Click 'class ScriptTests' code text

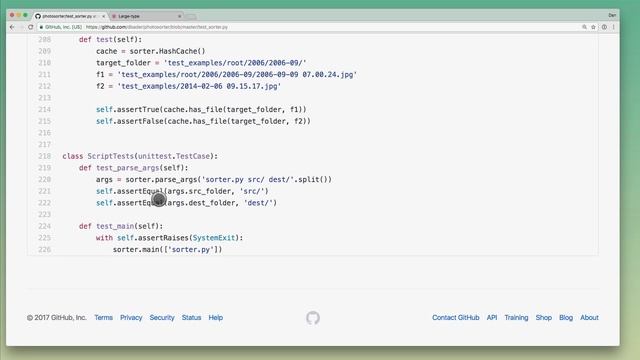pyautogui.click(x=98, y=156)
